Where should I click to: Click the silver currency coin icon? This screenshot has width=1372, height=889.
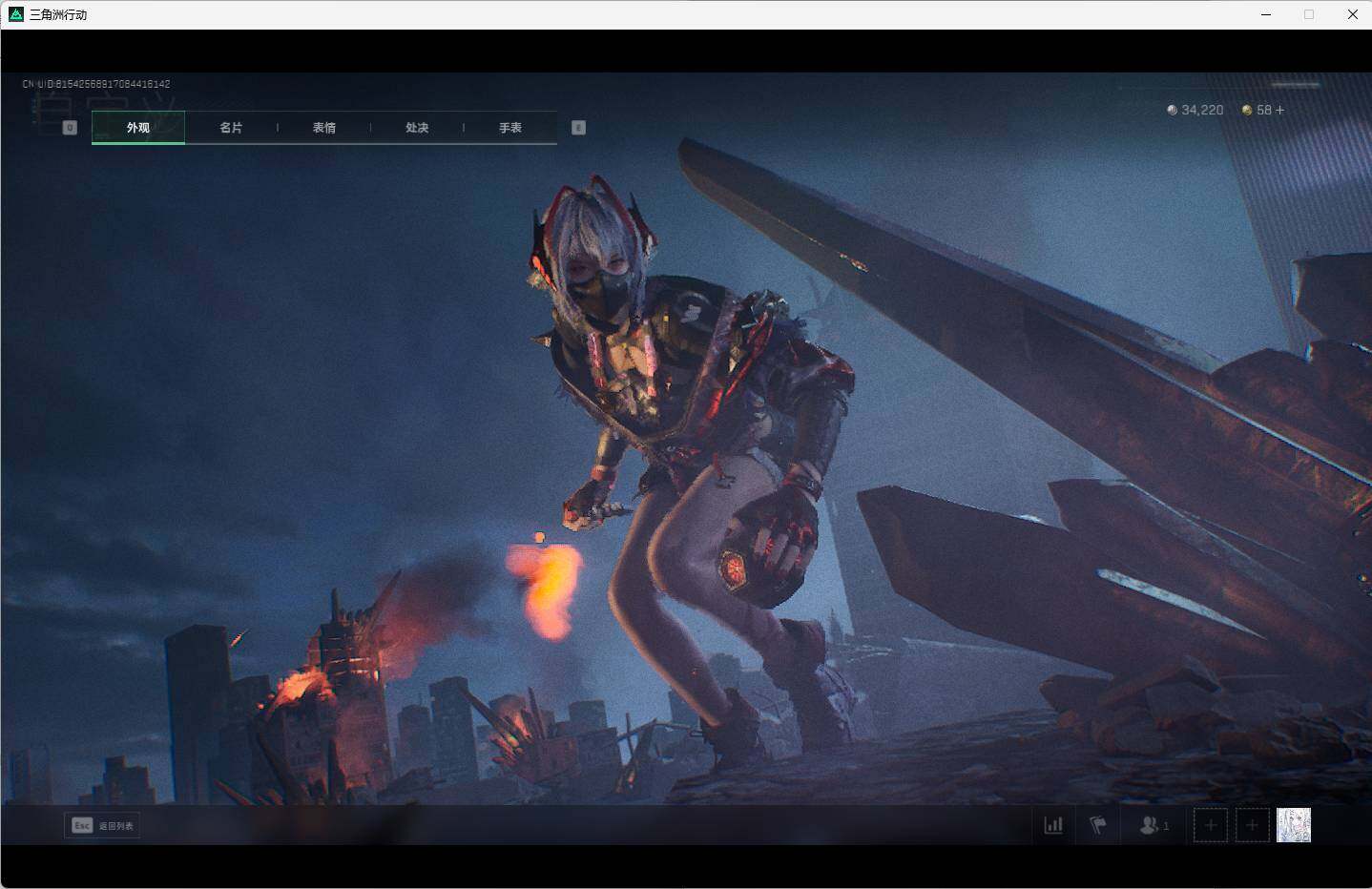pyautogui.click(x=1172, y=110)
